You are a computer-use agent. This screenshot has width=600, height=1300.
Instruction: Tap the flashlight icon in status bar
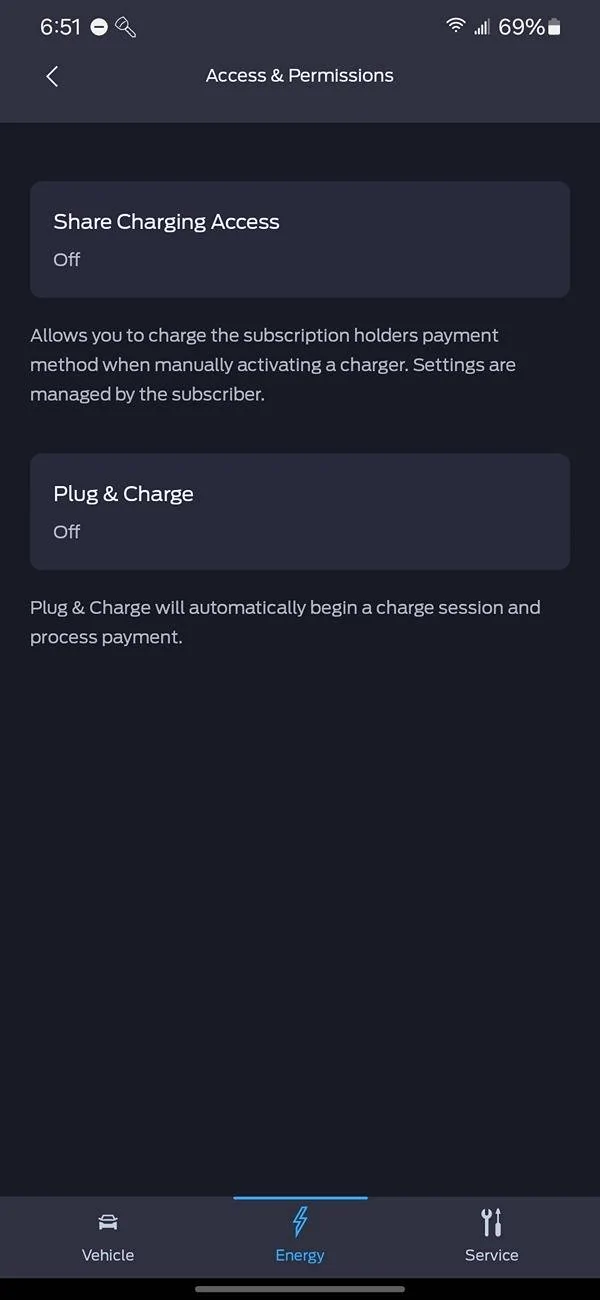pyautogui.click(x=123, y=27)
